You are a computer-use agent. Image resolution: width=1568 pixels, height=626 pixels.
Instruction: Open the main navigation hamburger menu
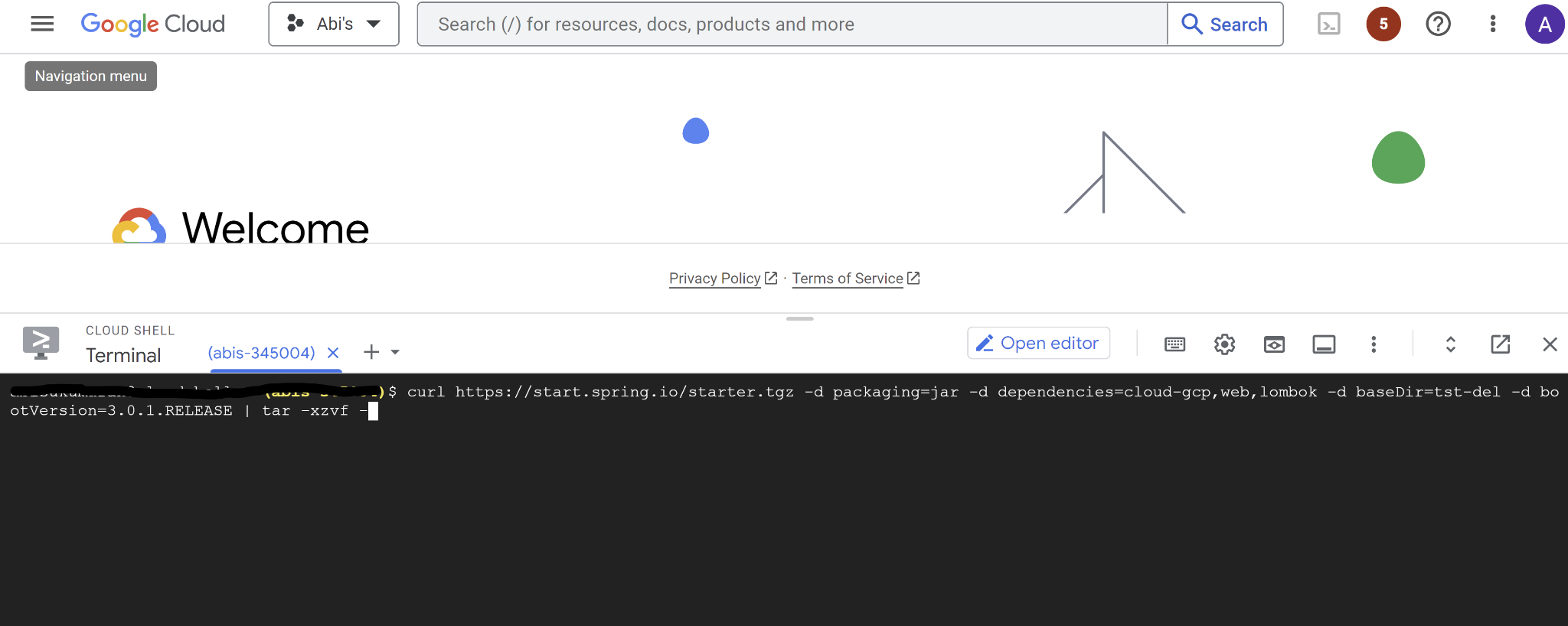[42, 24]
